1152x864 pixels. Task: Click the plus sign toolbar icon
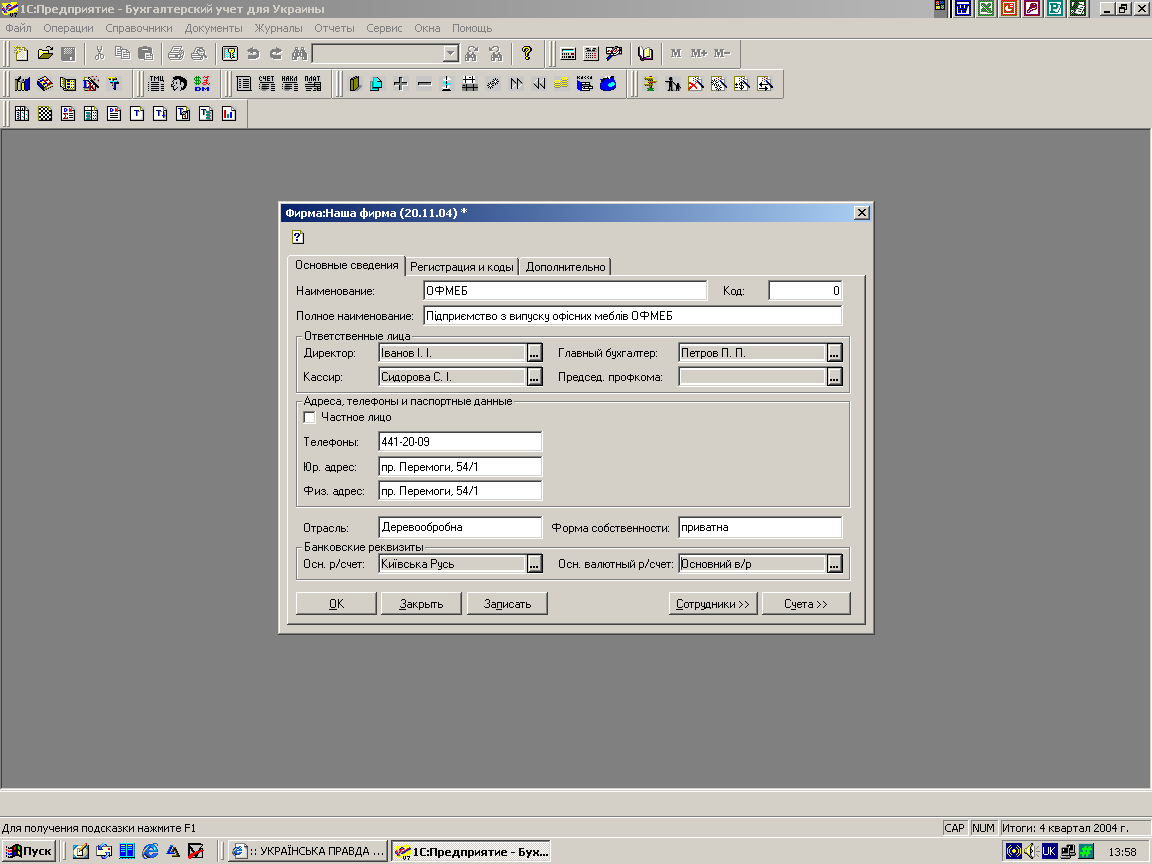pyautogui.click(x=400, y=84)
